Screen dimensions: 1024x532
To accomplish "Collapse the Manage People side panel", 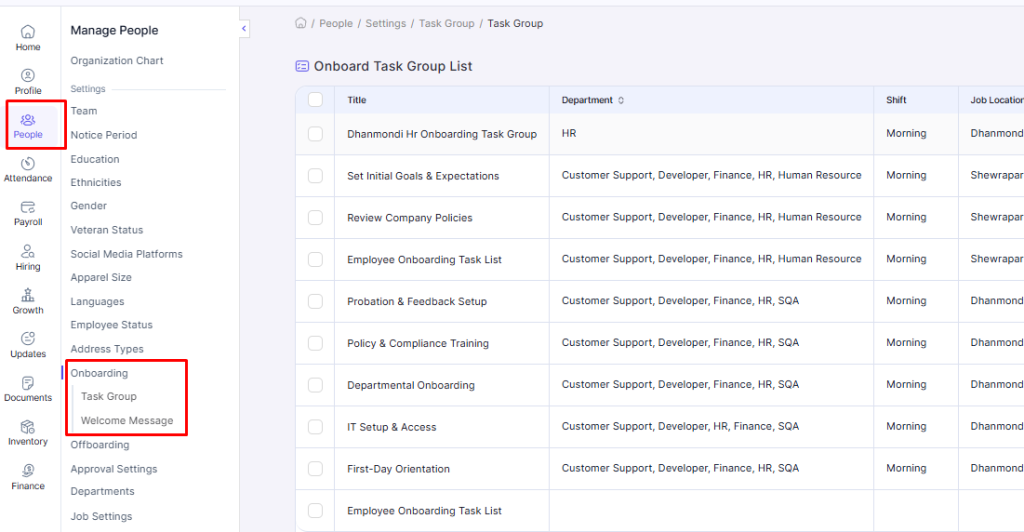I will pos(244,30).
